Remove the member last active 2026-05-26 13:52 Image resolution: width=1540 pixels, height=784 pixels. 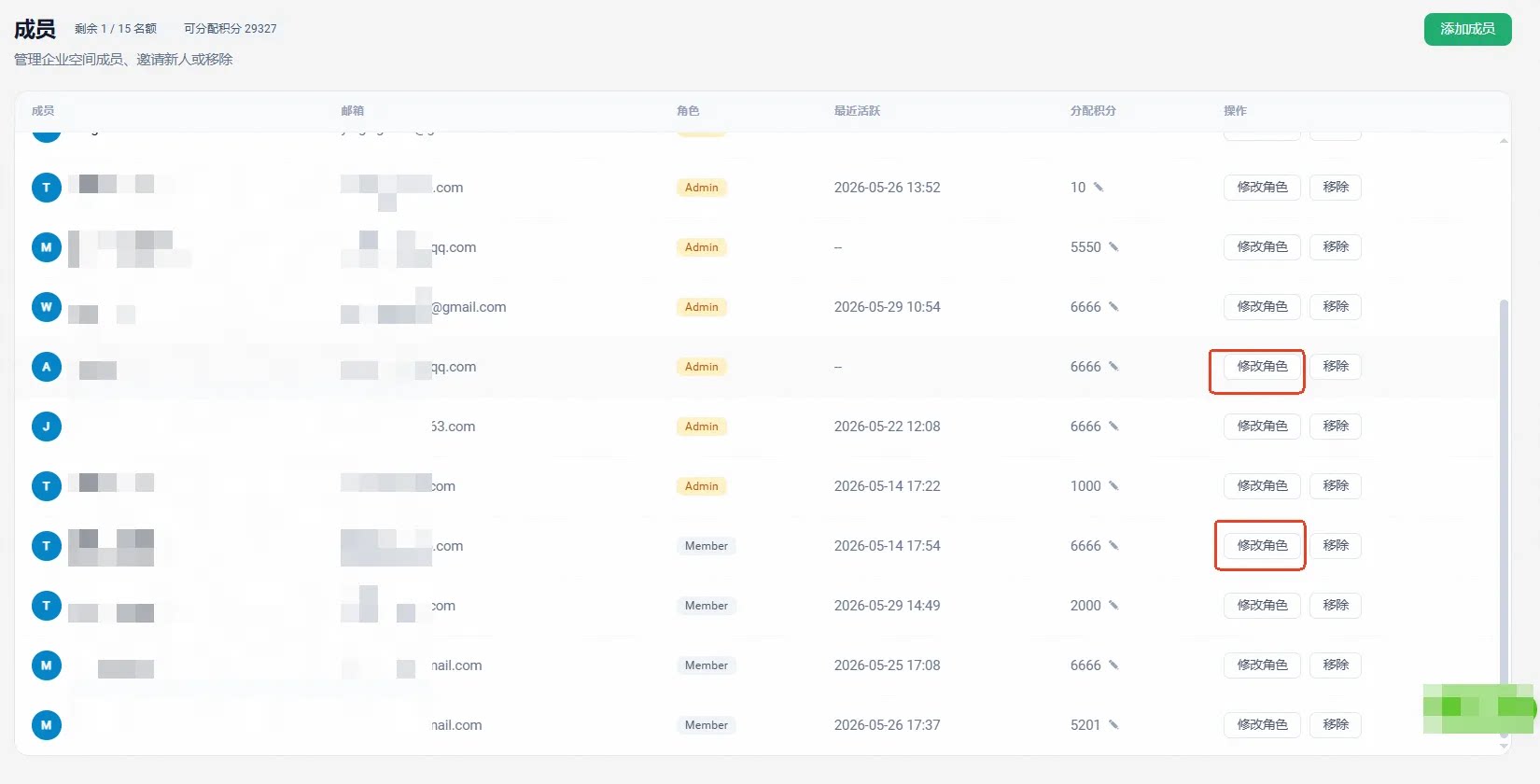tap(1336, 187)
